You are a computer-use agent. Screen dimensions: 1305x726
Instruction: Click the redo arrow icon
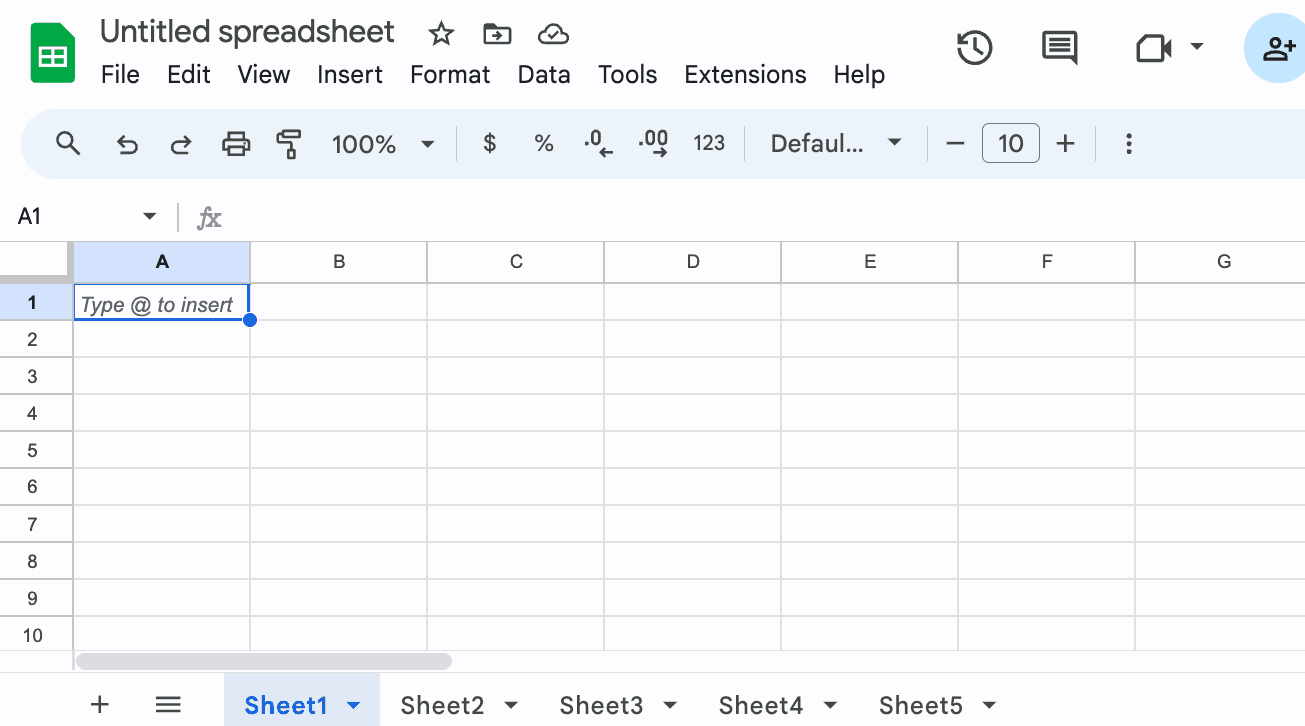coord(181,144)
